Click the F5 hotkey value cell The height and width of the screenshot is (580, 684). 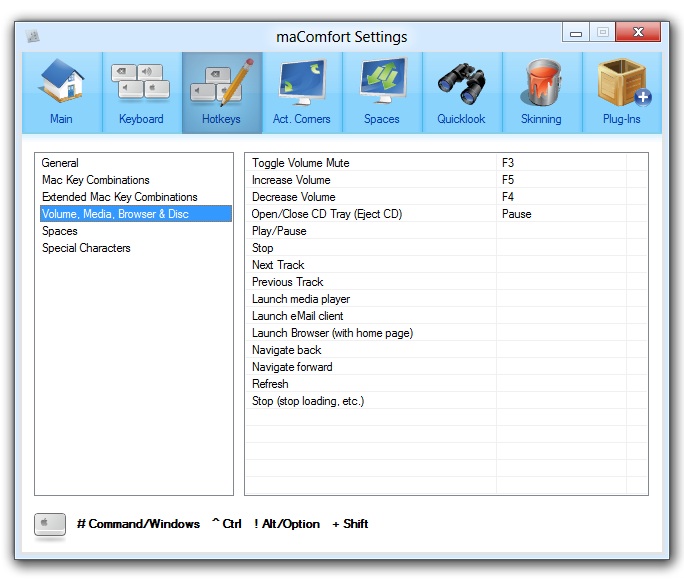(561, 180)
